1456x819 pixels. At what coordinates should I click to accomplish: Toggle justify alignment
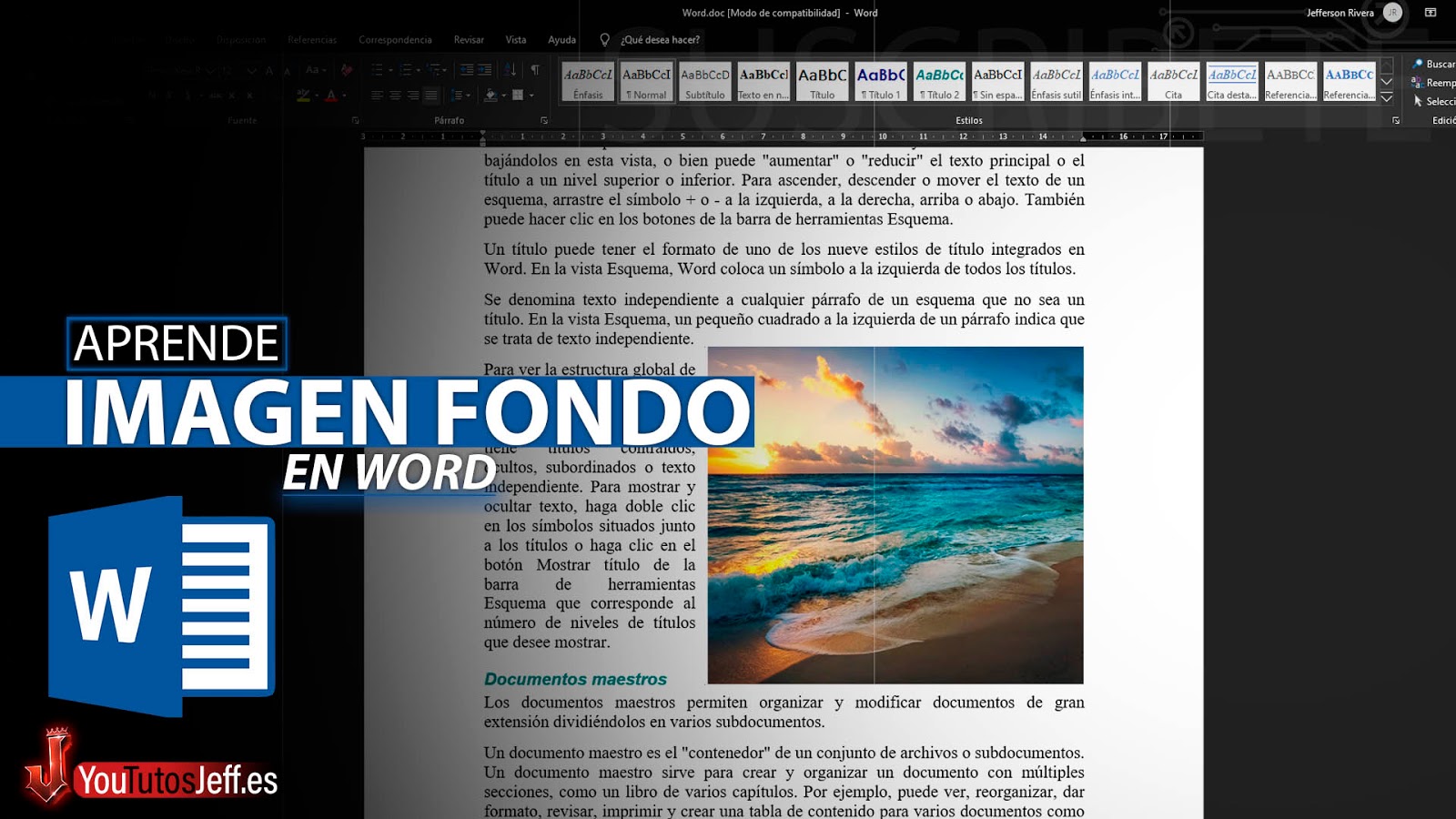[431, 95]
